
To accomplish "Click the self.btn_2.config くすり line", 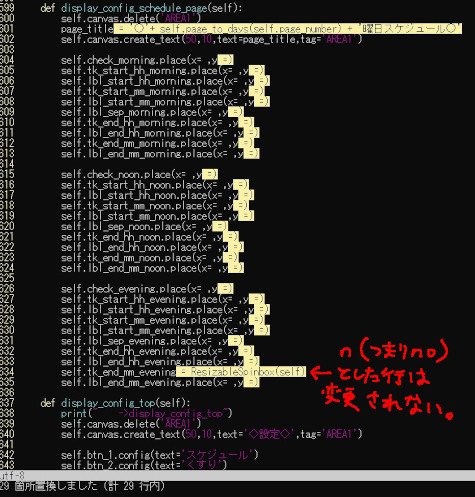I will coord(144,465).
